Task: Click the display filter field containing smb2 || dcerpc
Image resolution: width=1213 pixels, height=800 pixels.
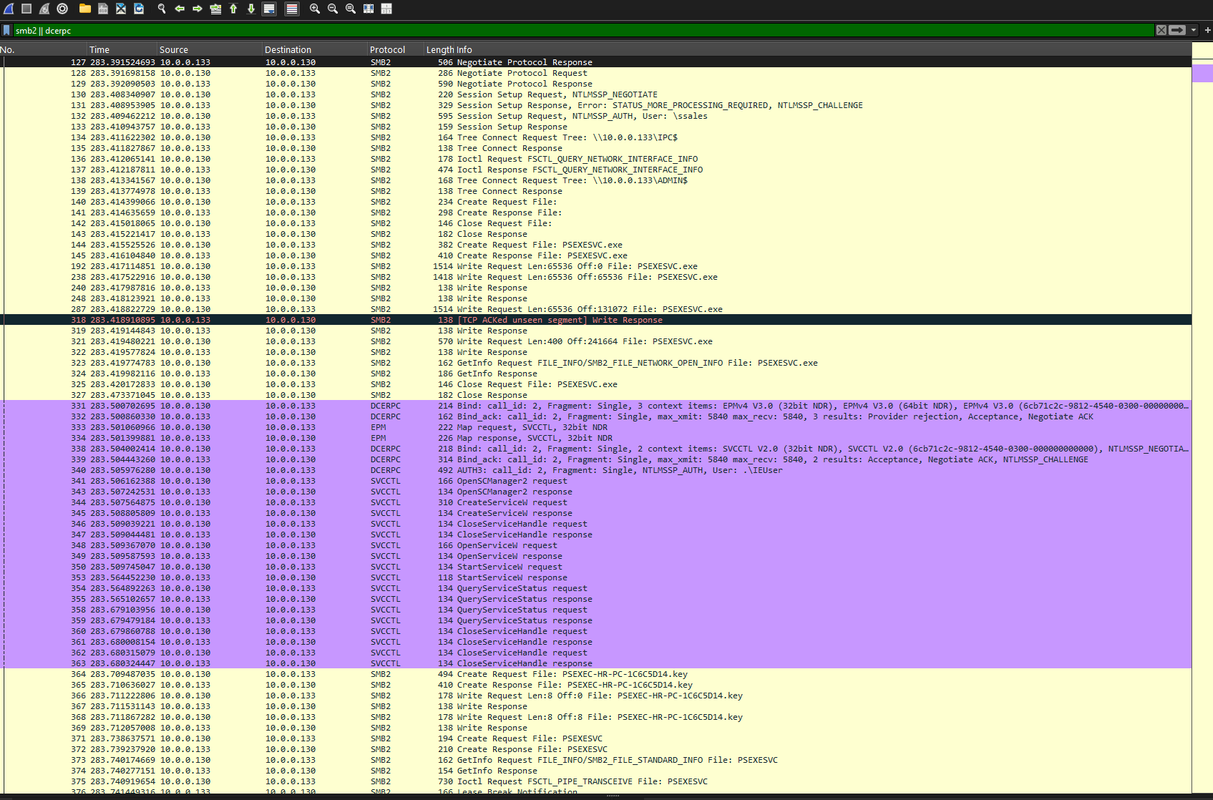Action: click(584, 30)
